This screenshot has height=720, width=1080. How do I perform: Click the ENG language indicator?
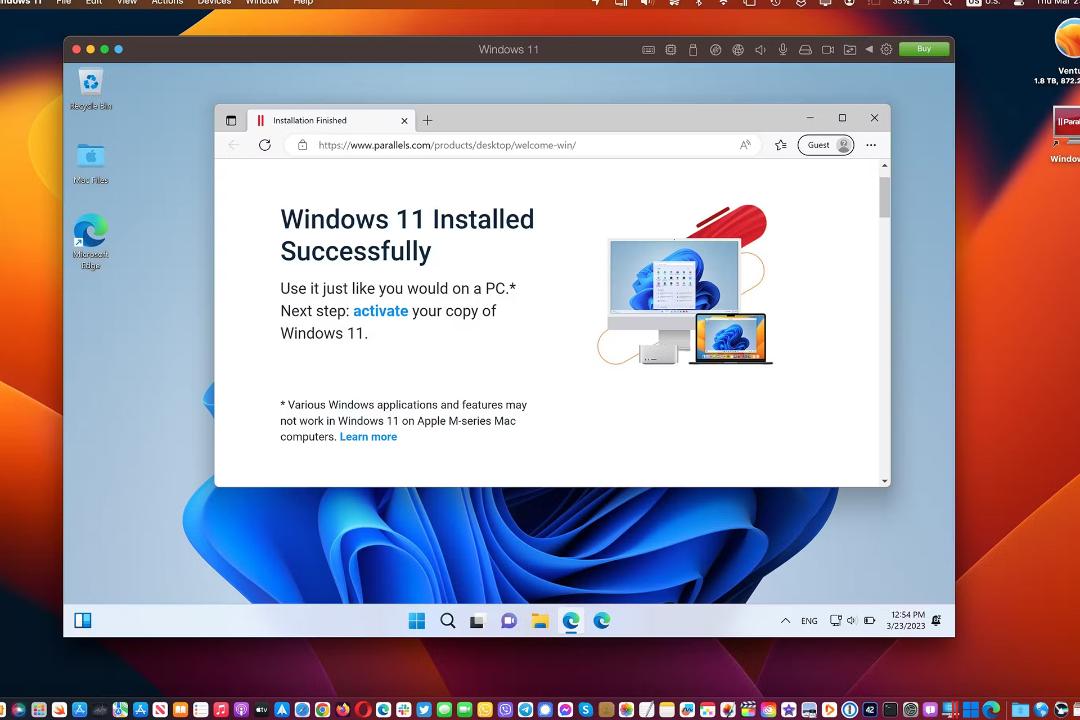pos(809,621)
